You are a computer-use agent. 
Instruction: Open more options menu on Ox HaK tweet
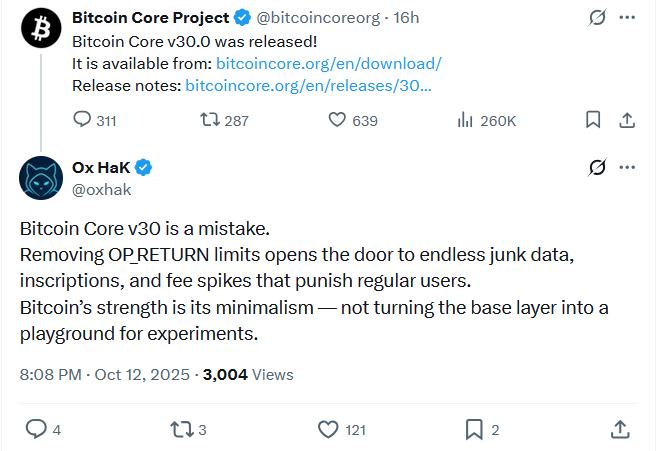(627, 167)
